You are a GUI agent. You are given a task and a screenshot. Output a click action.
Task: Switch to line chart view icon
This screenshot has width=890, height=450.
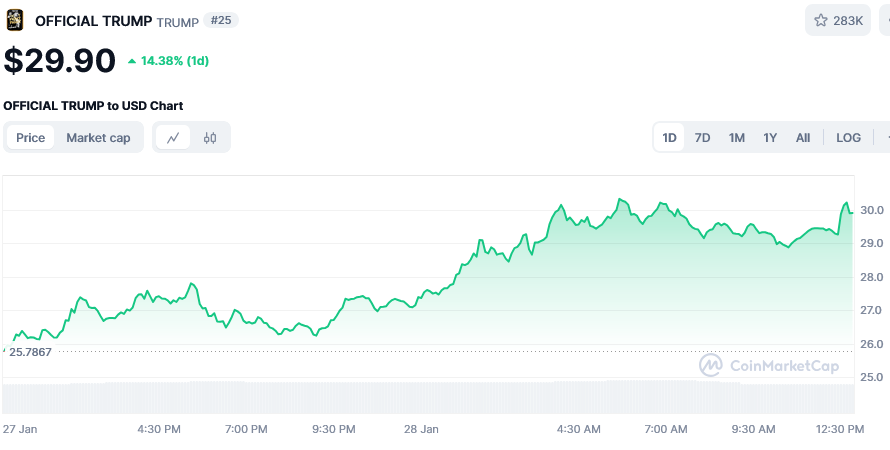click(173, 137)
